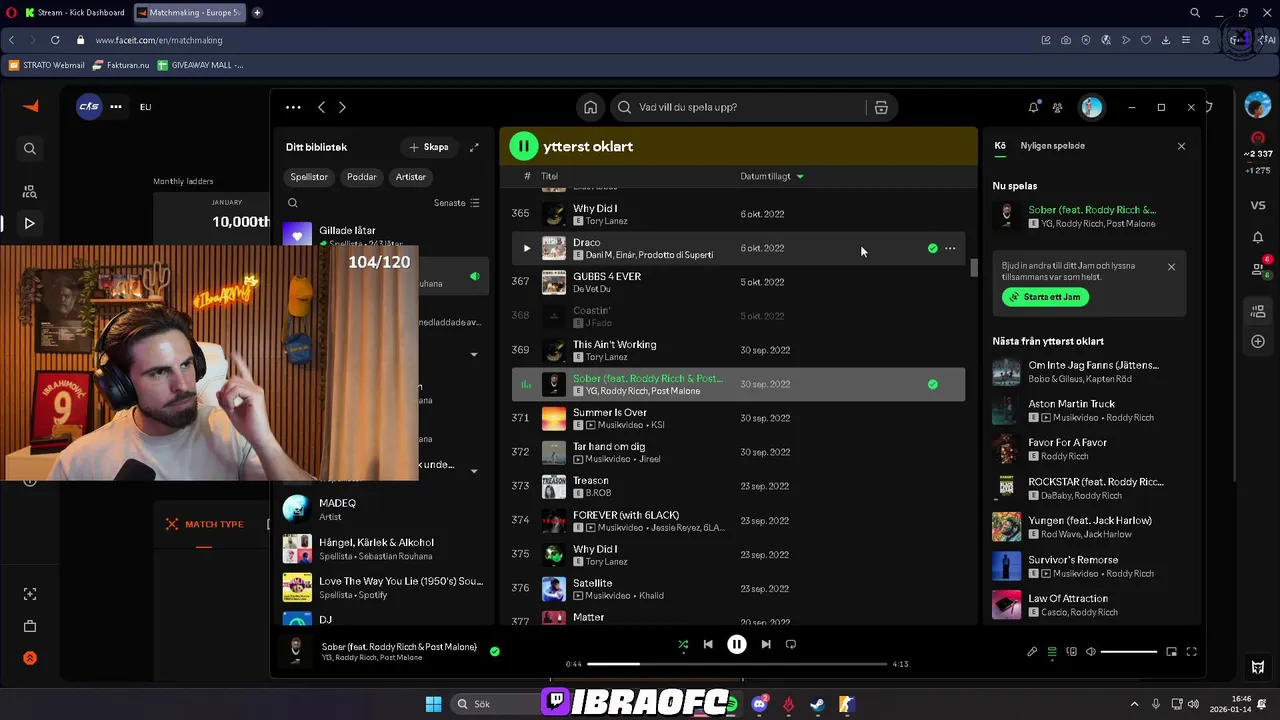The height and width of the screenshot is (720, 1280).
Task: Open Discord from the taskbar
Action: 760,704
